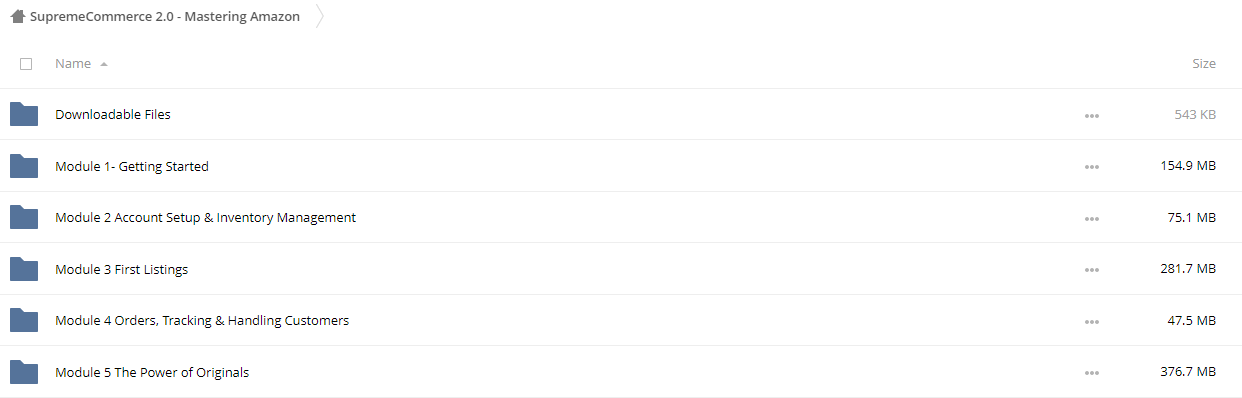1242x398 pixels.
Task: Open more options for Downloadable Files
Action: point(1091,116)
